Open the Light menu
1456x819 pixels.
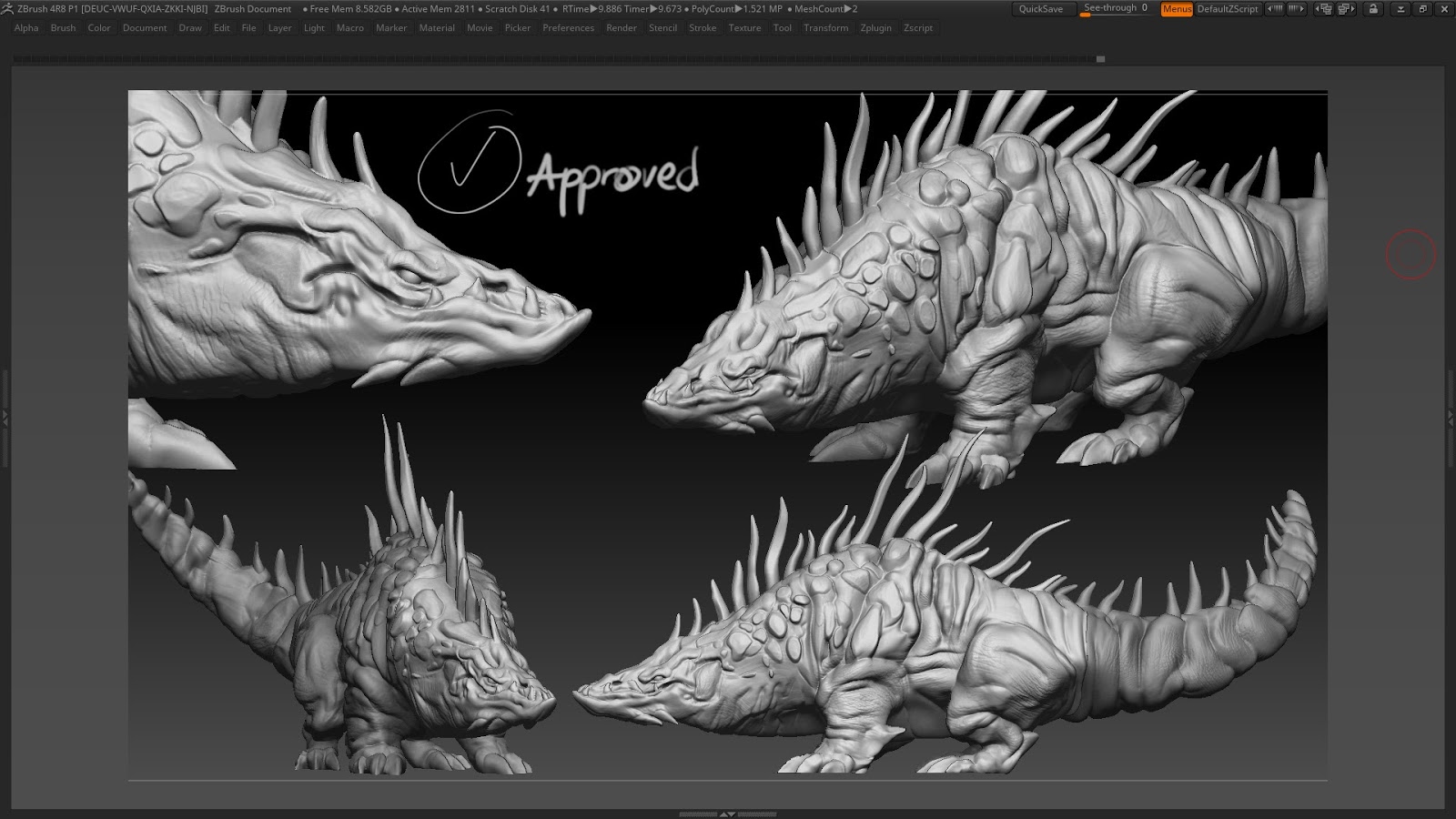(314, 28)
